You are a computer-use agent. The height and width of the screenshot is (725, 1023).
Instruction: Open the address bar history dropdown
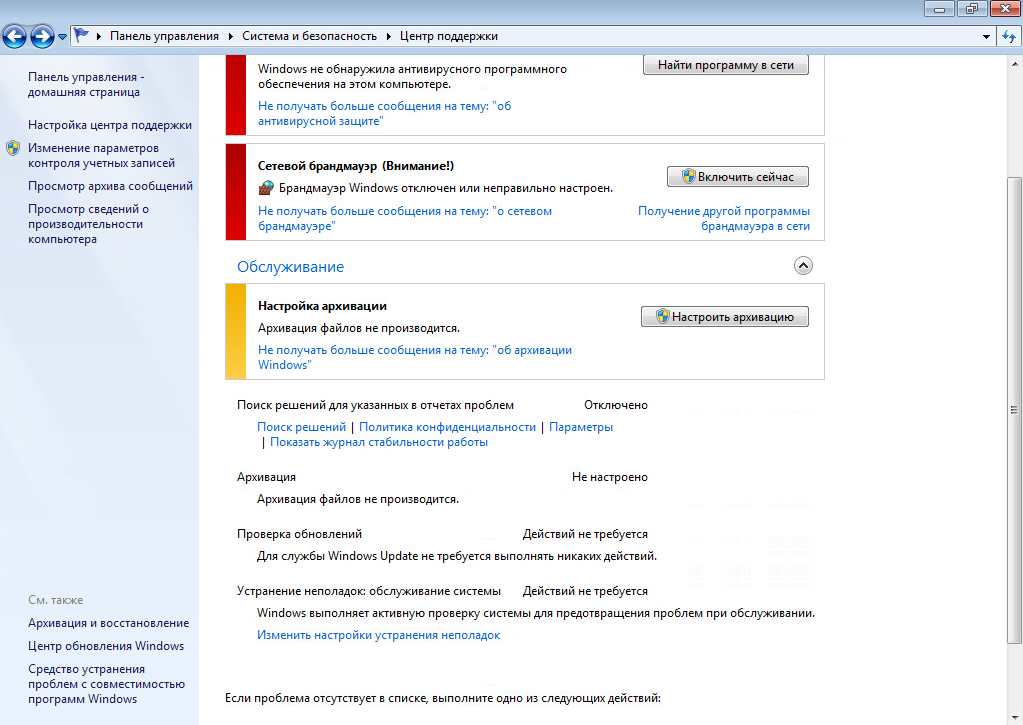(x=986, y=35)
